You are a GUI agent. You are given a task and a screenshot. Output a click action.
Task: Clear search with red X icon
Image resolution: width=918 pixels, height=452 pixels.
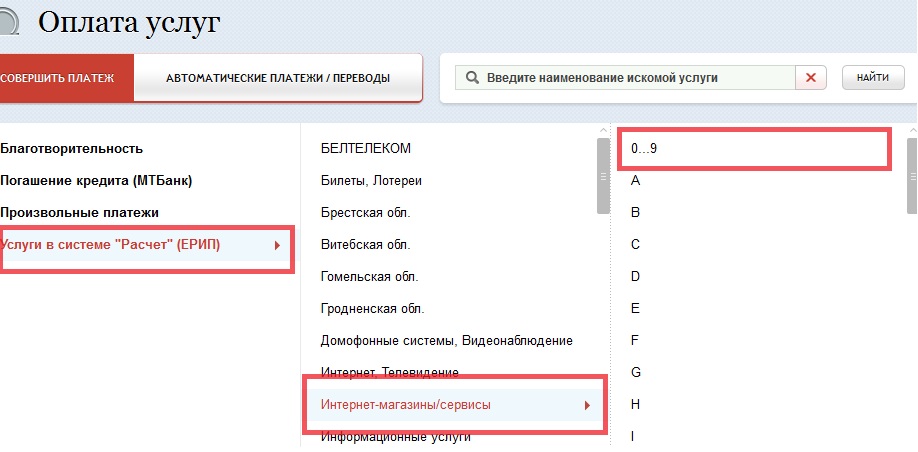[x=810, y=78]
